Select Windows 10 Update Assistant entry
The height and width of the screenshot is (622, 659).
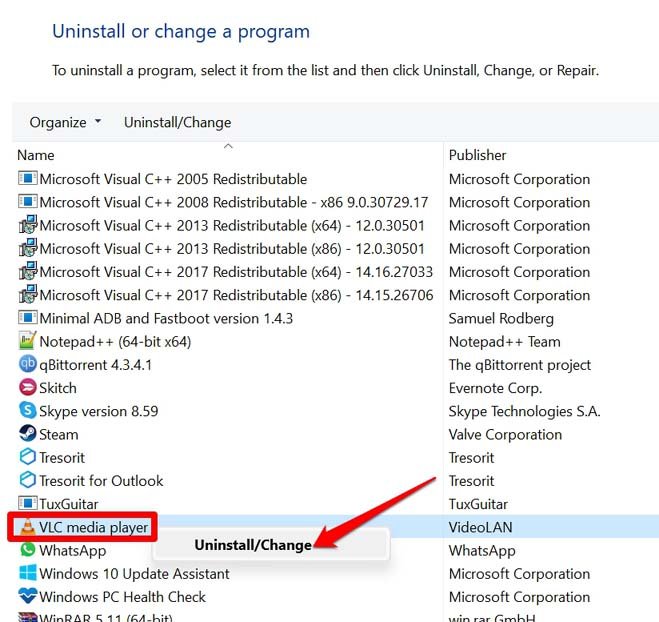(x=134, y=574)
